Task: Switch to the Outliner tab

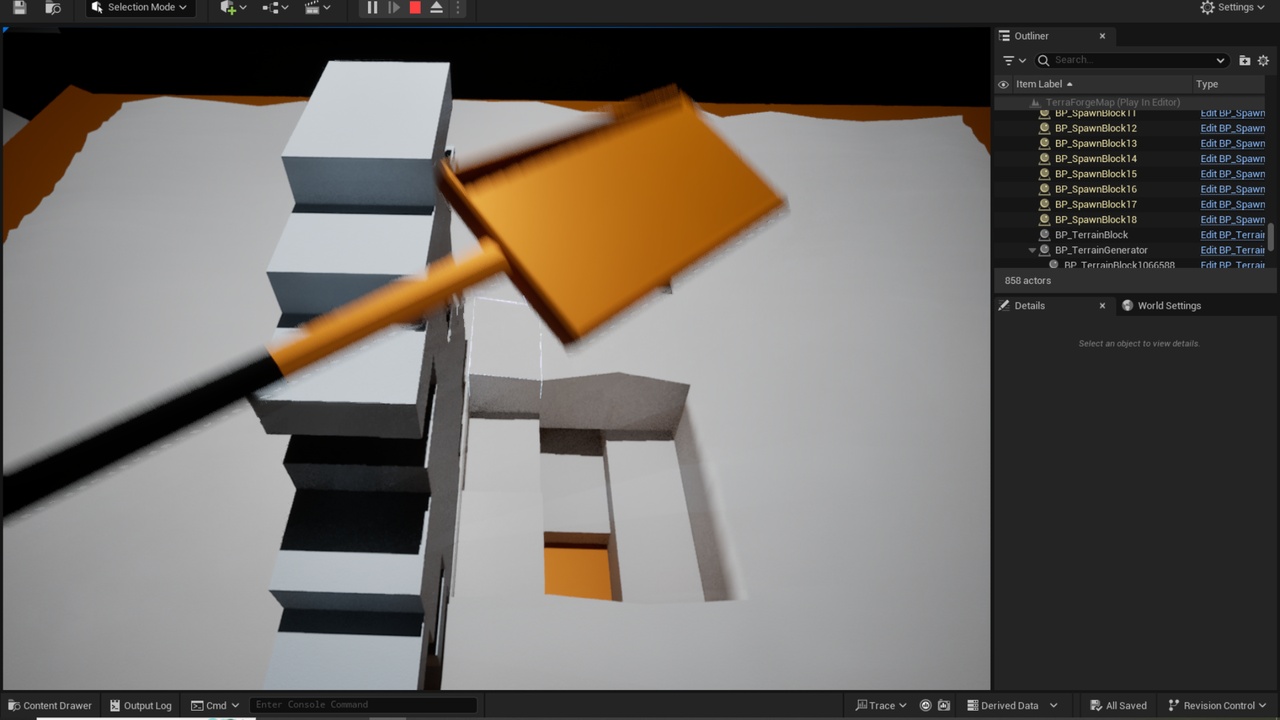Action: 1031,36
